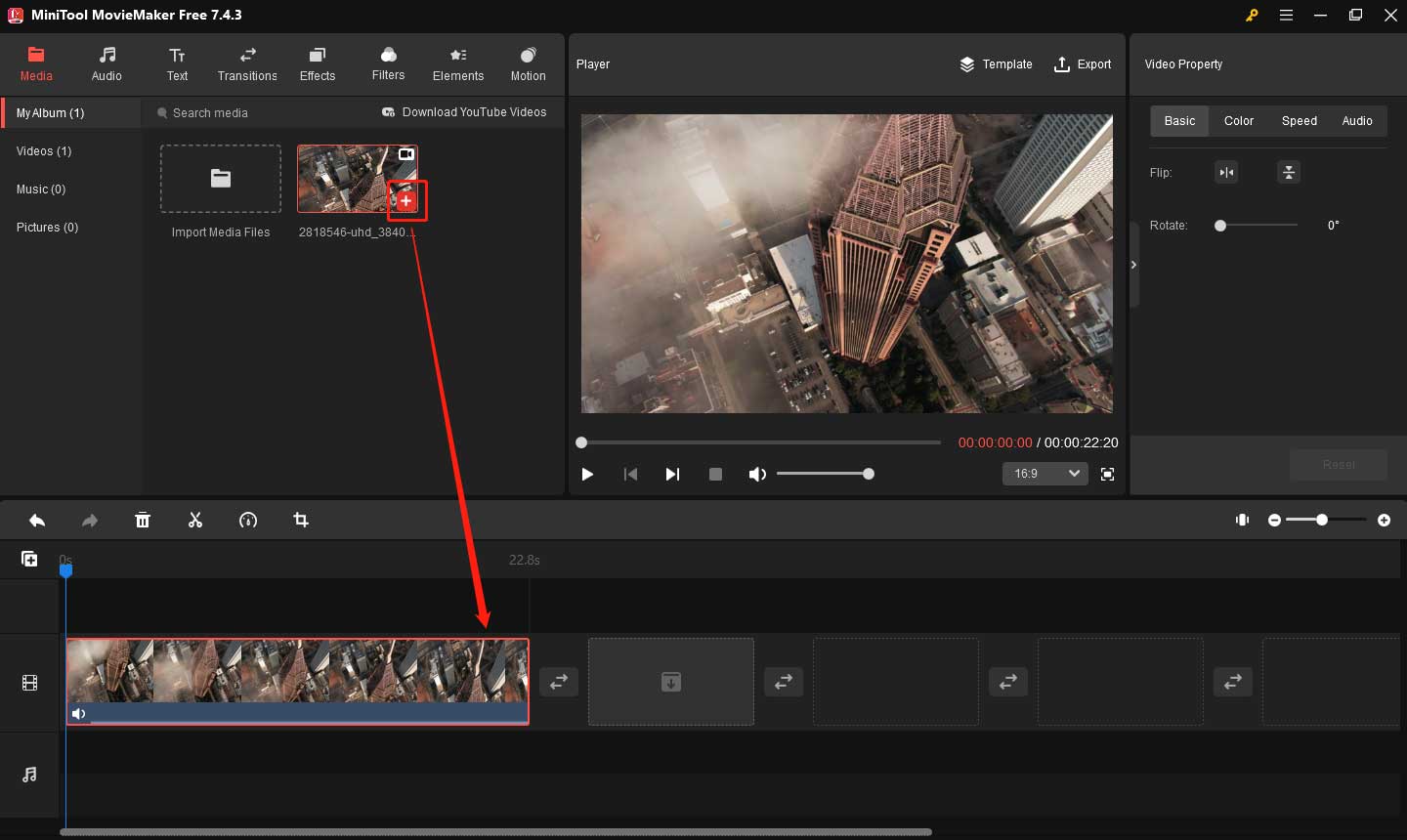The width and height of the screenshot is (1407, 840).
Task: Open the Audio tab
Action: [107, 64]
